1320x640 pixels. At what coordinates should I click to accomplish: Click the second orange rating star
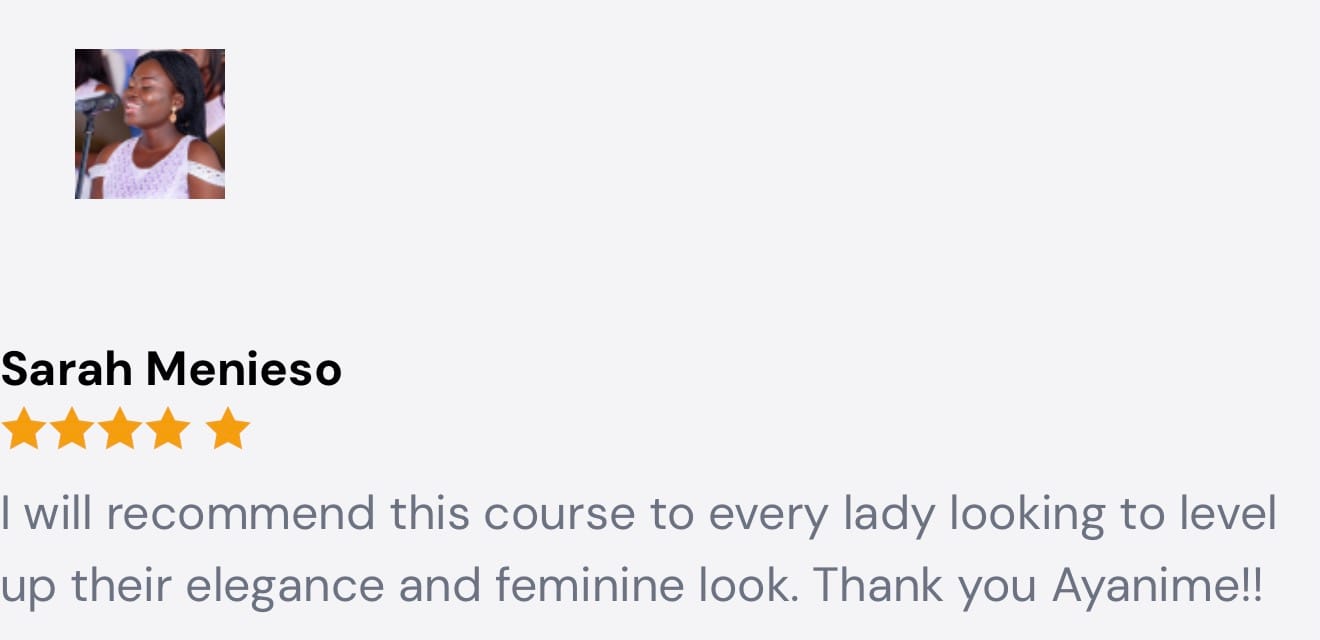pos(71,429)
